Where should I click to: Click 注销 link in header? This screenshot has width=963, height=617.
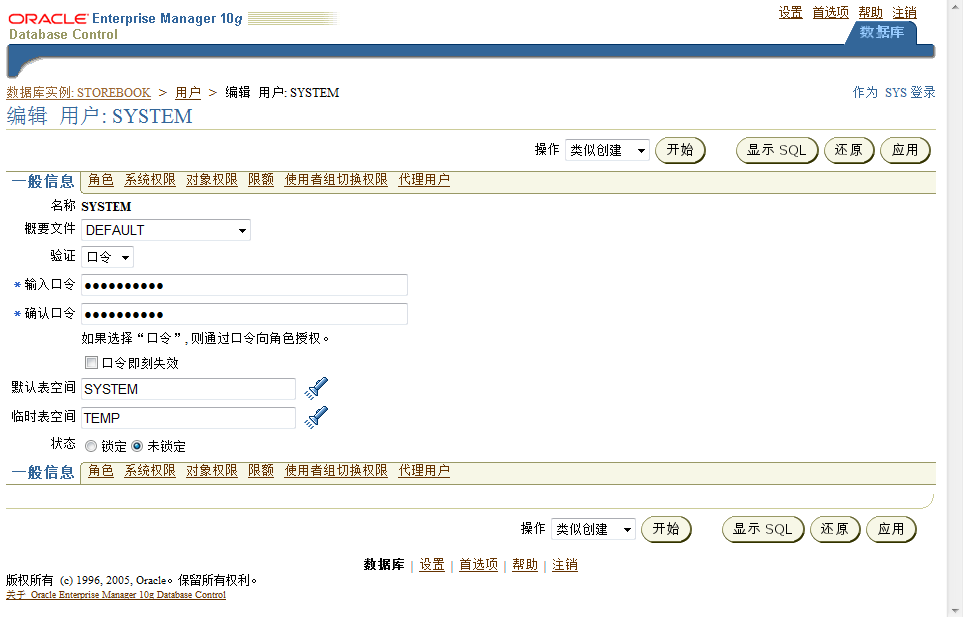click(x=905, y=13)
